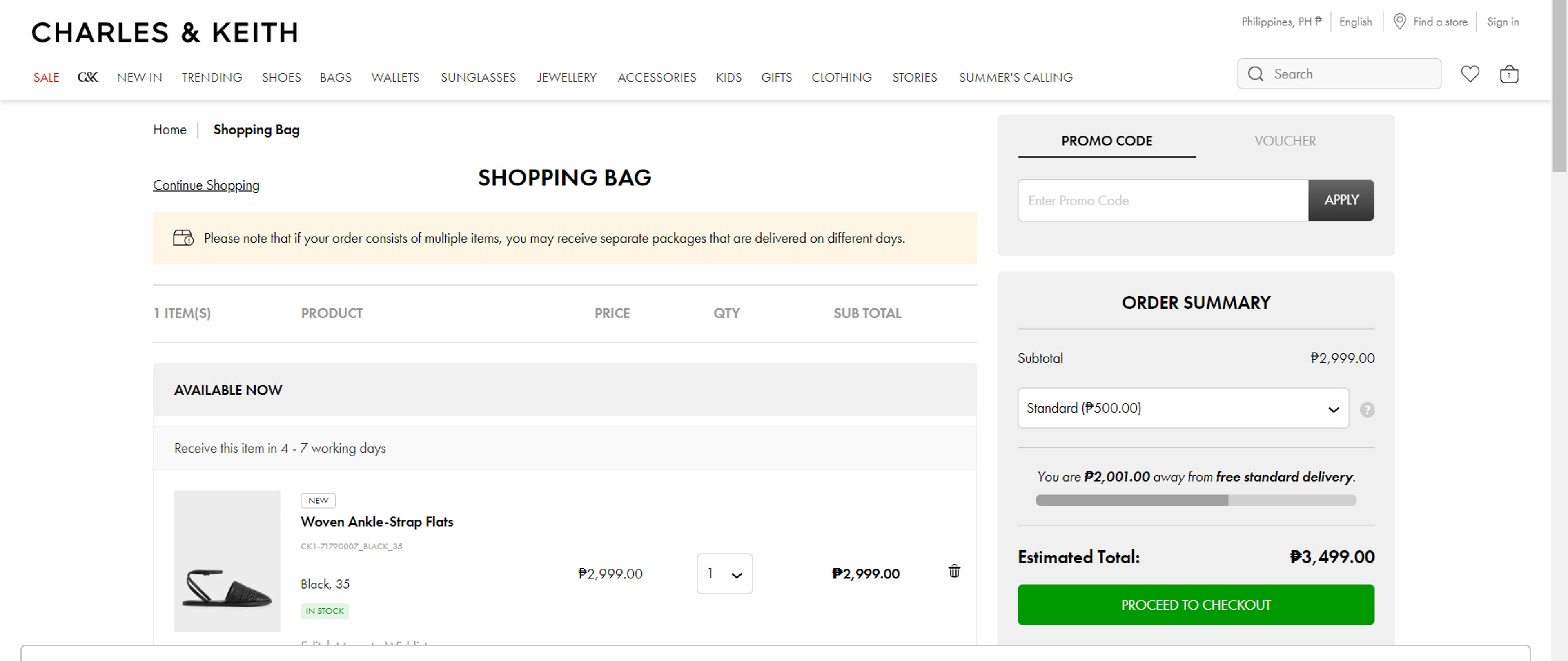This screenshot has width=1568, height=661.
Task: Change country from Philippines, PH
Action: 1281,21
